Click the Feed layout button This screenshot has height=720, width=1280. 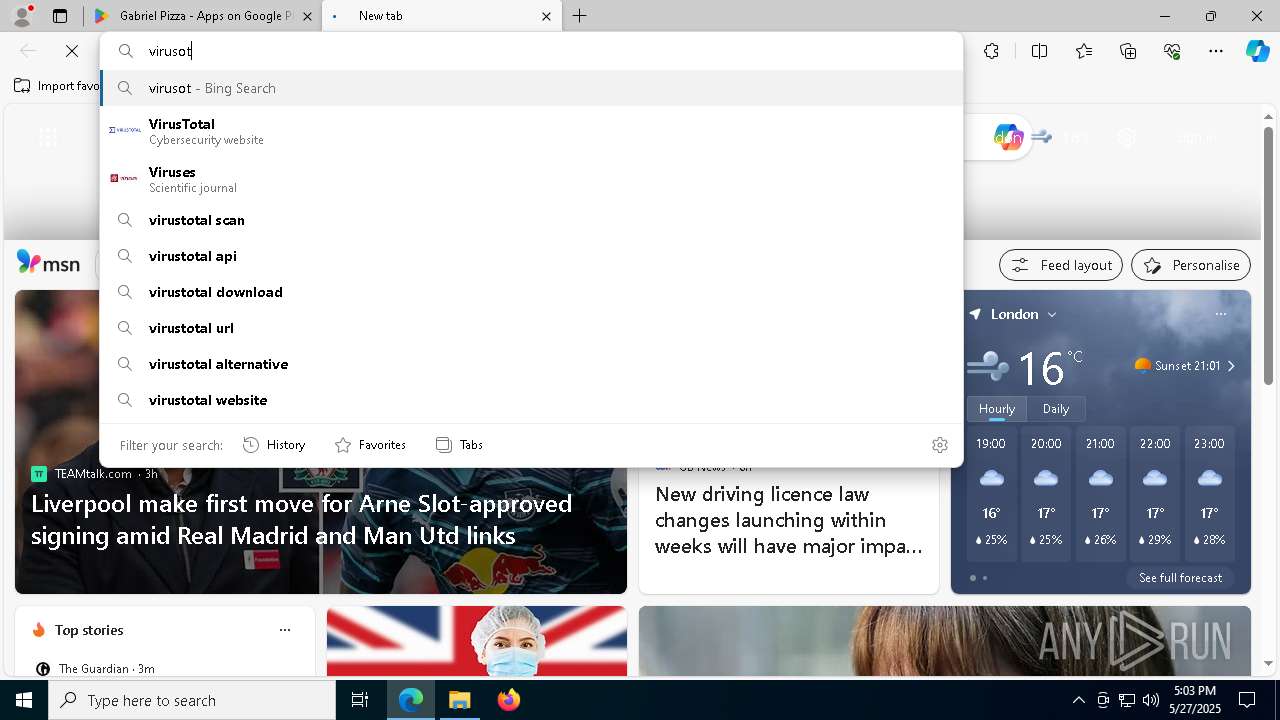pos(1061,265)
